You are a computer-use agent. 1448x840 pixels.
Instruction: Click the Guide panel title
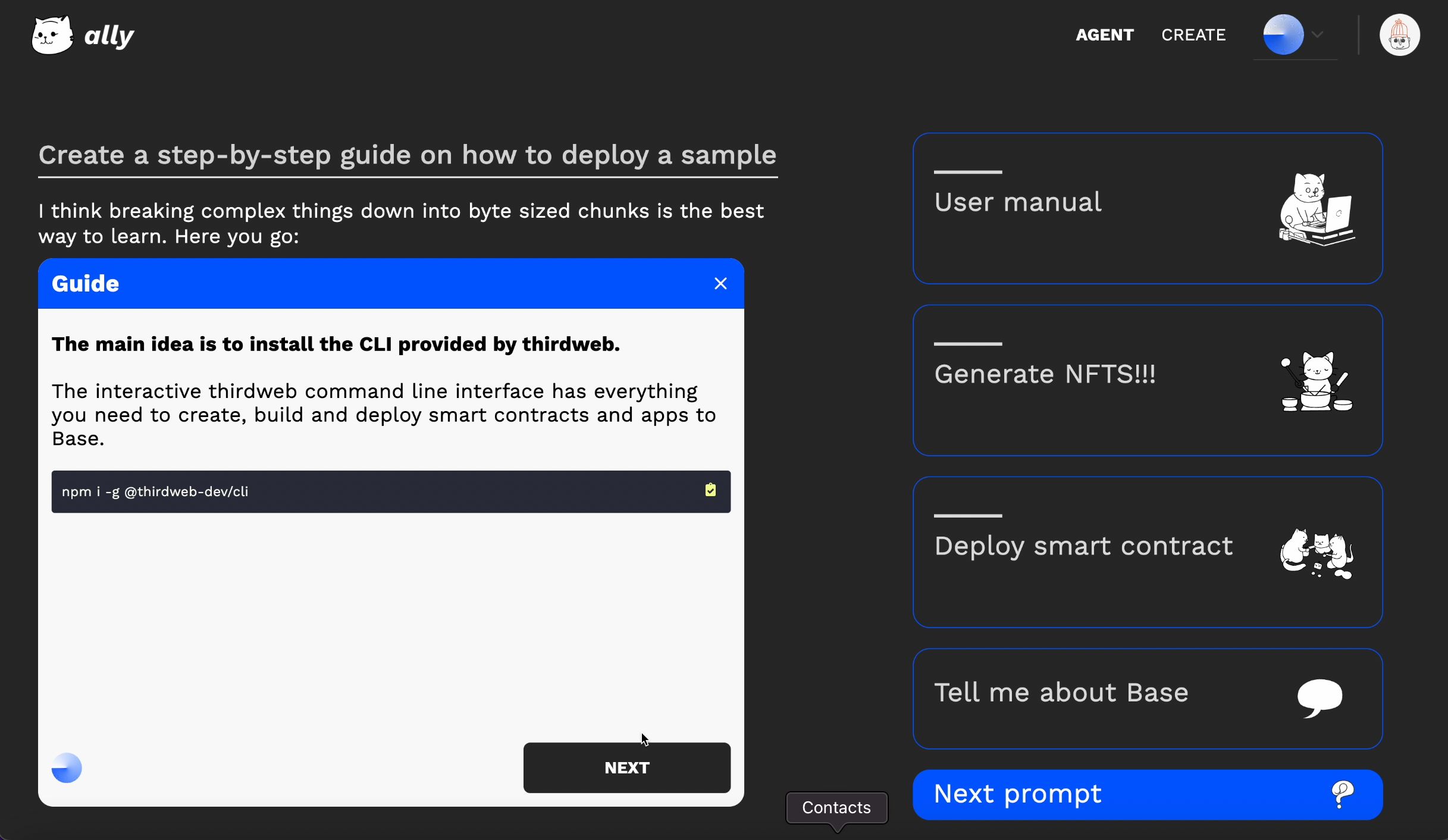(x=85, y=284)
